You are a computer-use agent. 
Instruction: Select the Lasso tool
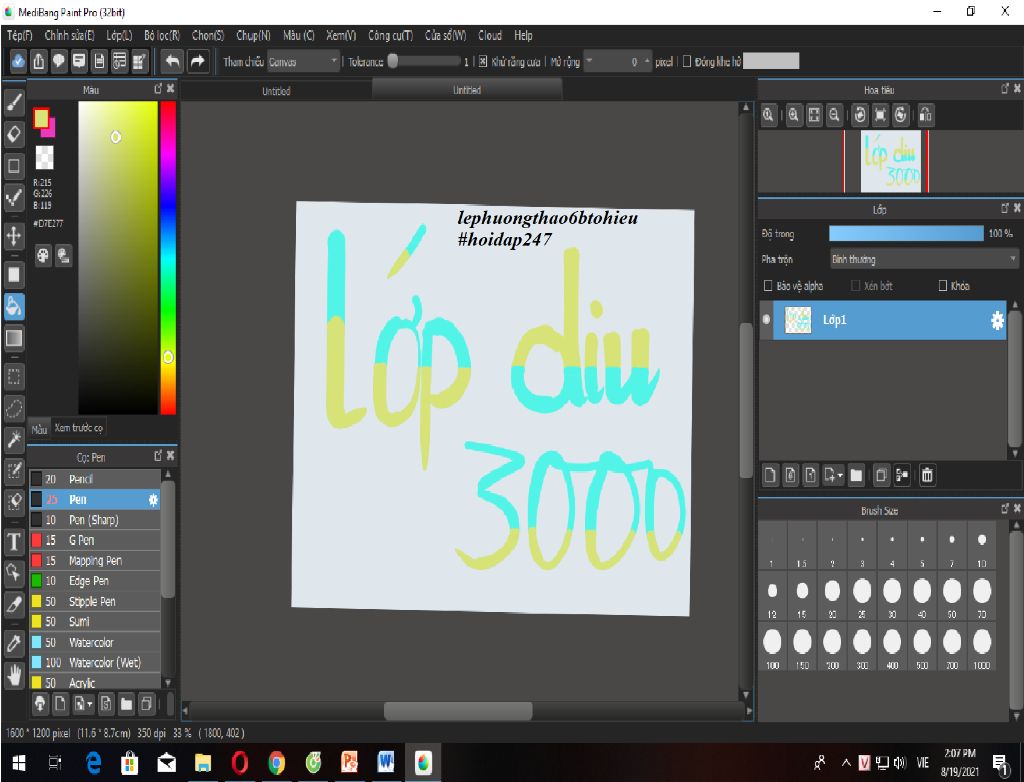tap(14, 408)
